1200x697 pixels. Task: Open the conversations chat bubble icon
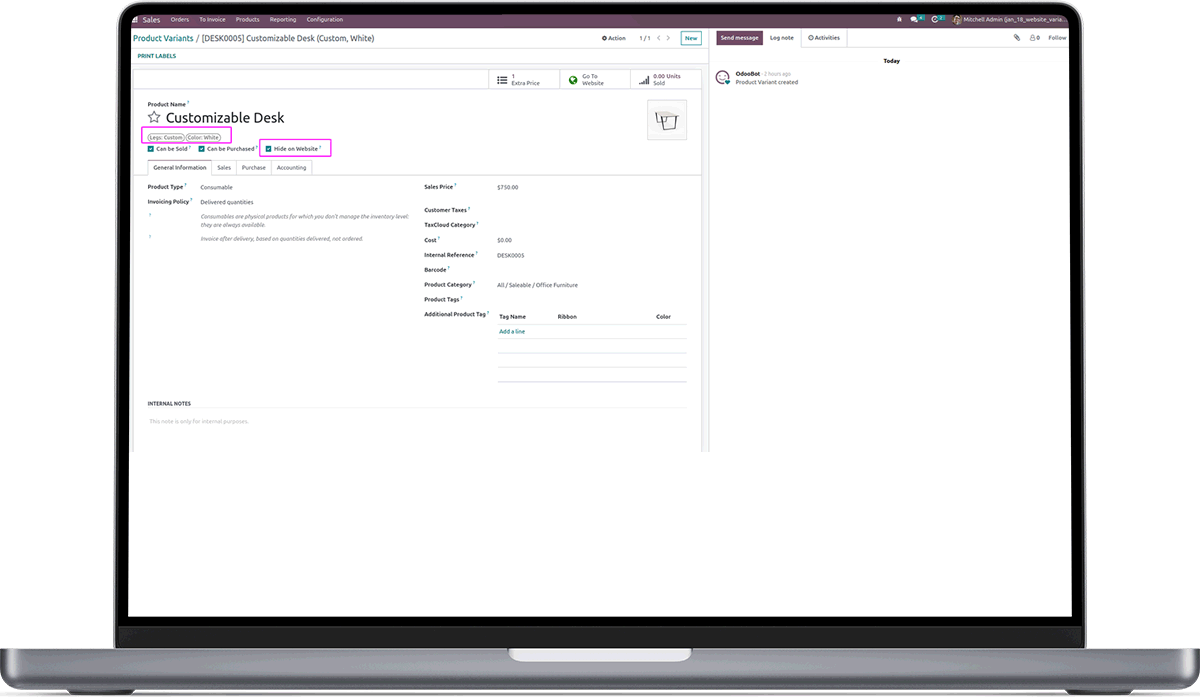click(916, 19)
